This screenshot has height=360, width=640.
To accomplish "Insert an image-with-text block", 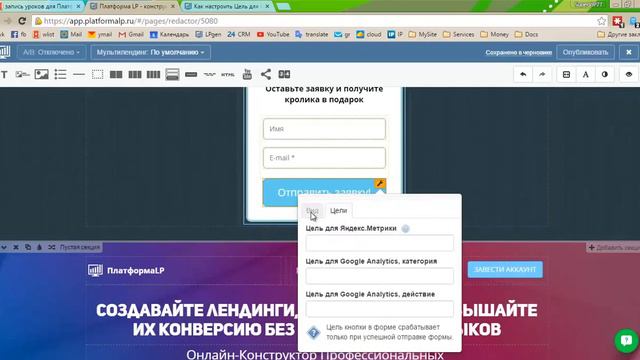I will tap(22, 74).
